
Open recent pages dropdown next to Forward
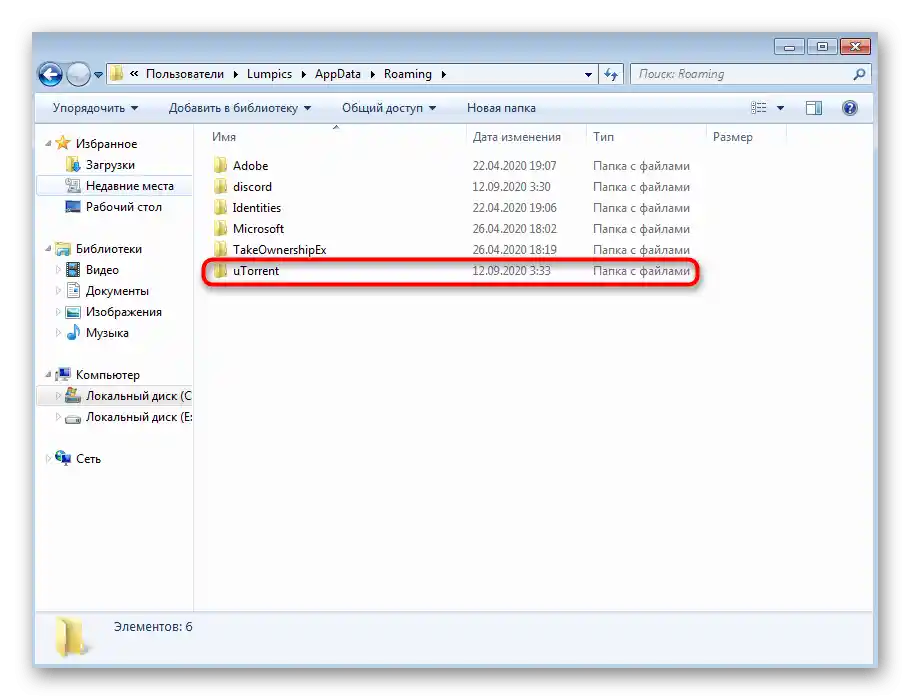[99, 75]
